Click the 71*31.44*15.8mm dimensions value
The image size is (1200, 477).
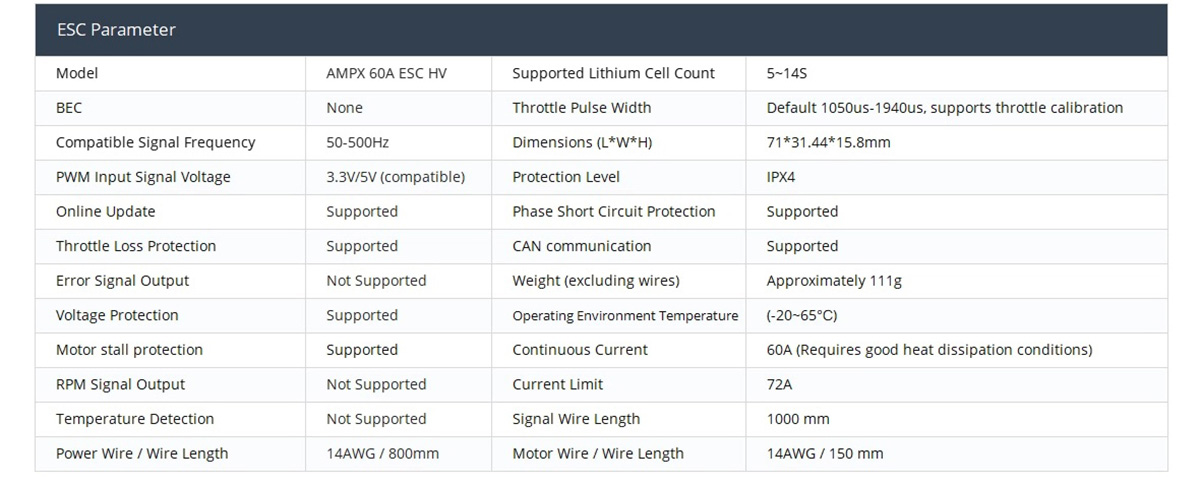click(828, 142)
